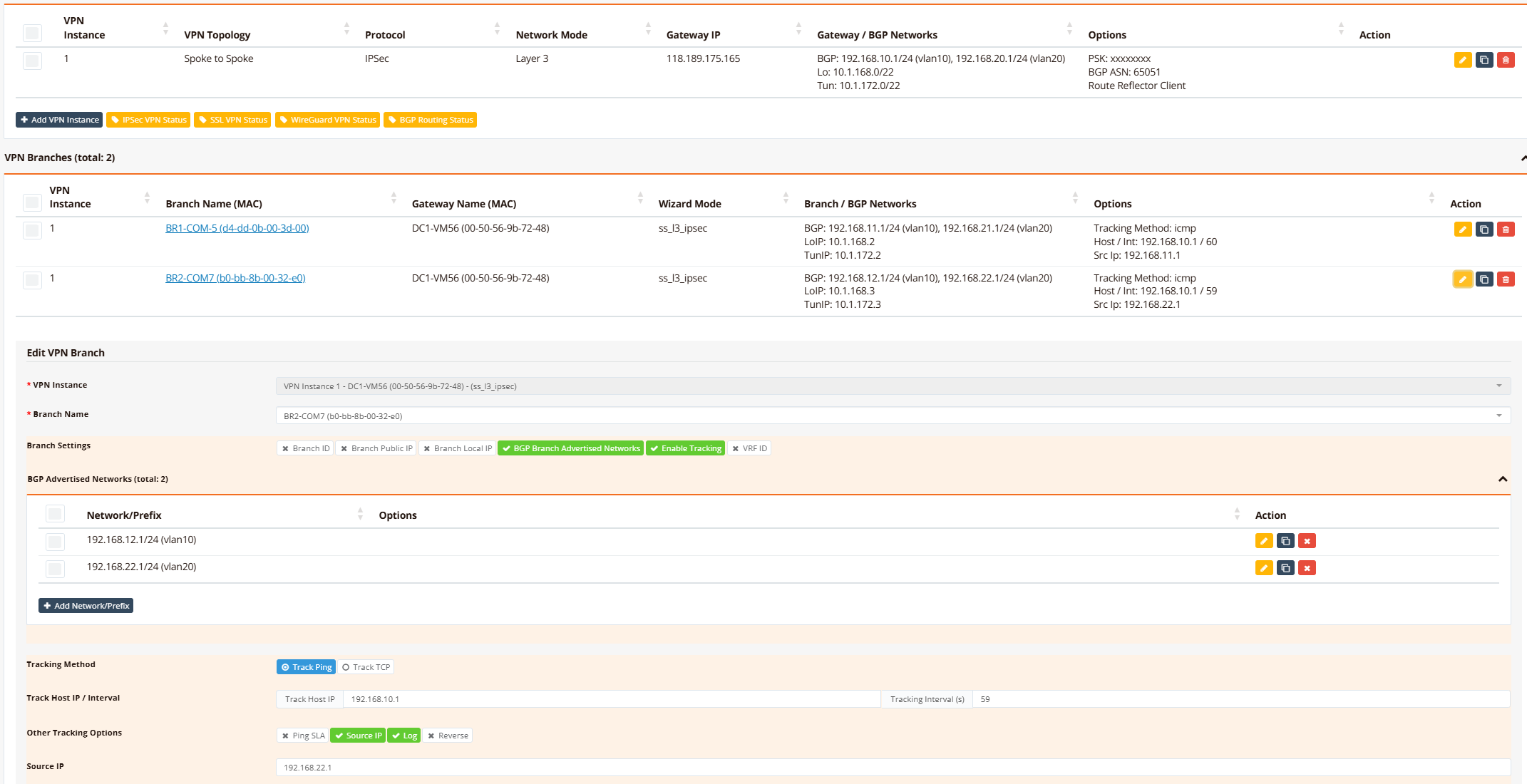Viewport: 1527px width, 784px height.
Task: Open BR1-COM-5 branch link
Action: coord(237,228)
